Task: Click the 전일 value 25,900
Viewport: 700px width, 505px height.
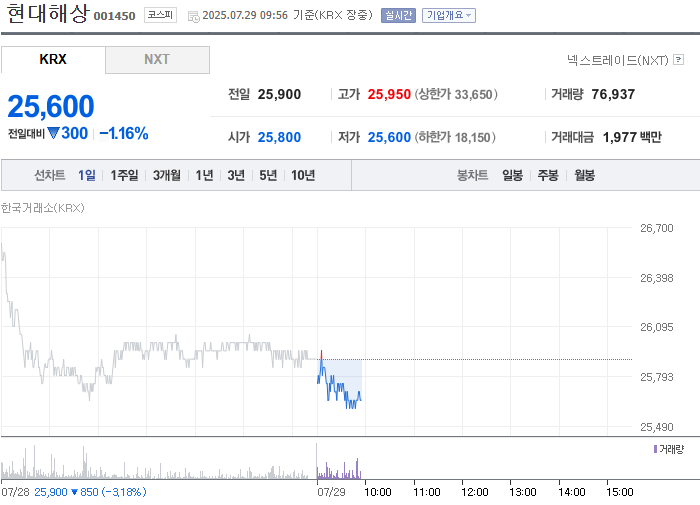Action: pos(279,94)
